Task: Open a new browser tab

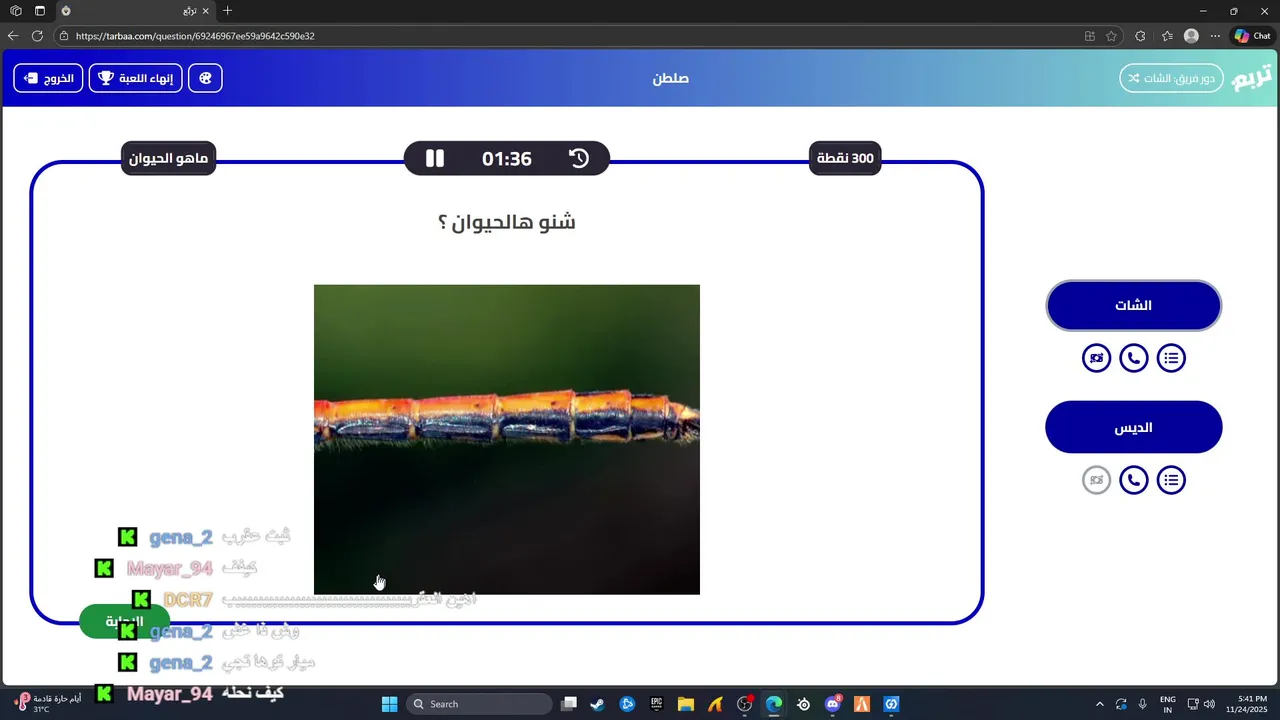Action: [x=227, y=11]
